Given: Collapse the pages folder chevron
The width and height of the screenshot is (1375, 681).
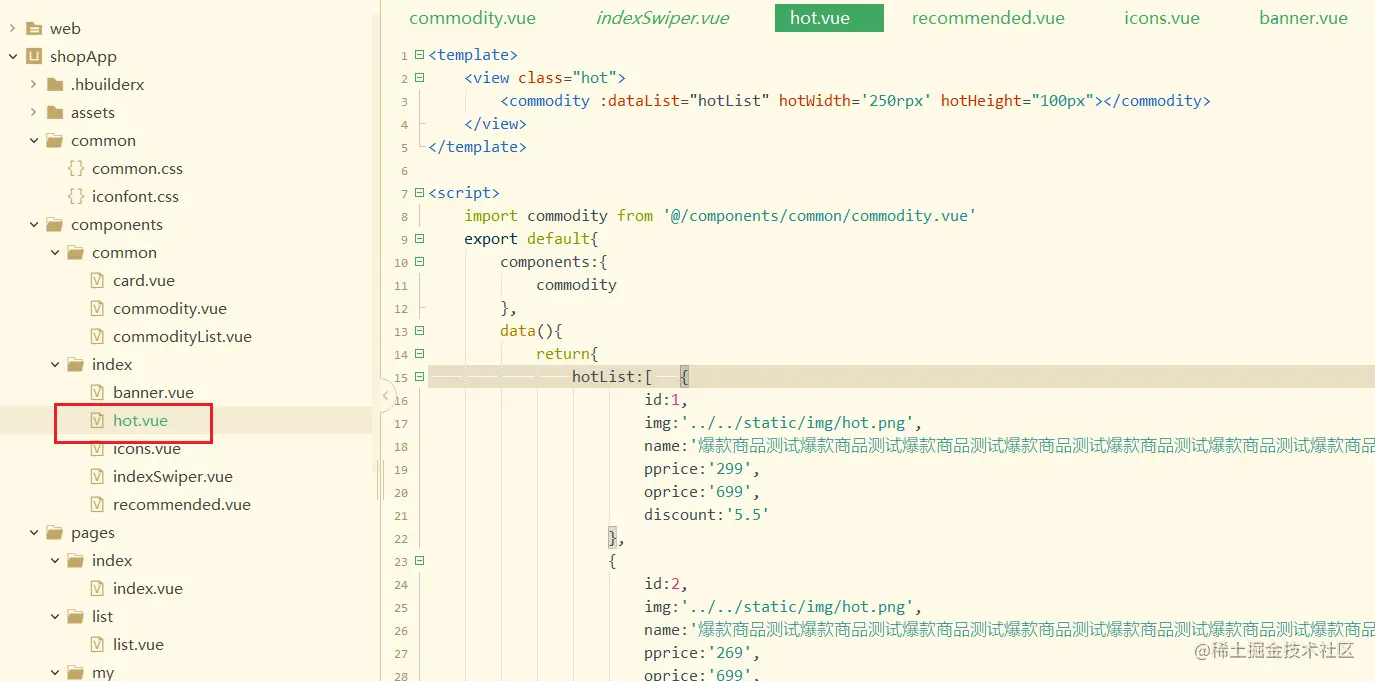Looking at the screenshot, I should 34,533.
